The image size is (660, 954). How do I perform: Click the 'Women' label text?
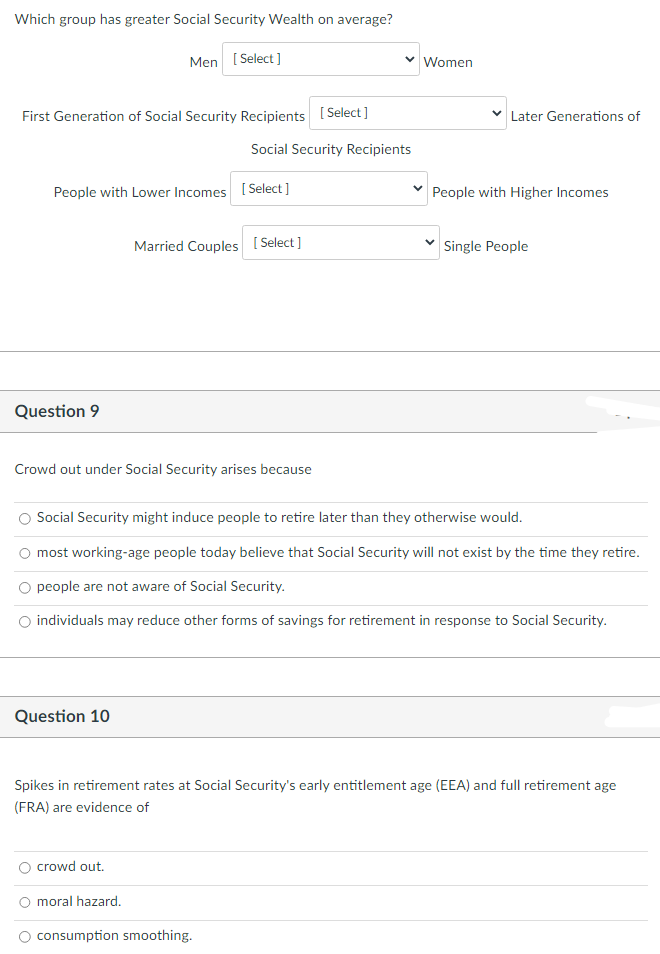click(448, 61)
